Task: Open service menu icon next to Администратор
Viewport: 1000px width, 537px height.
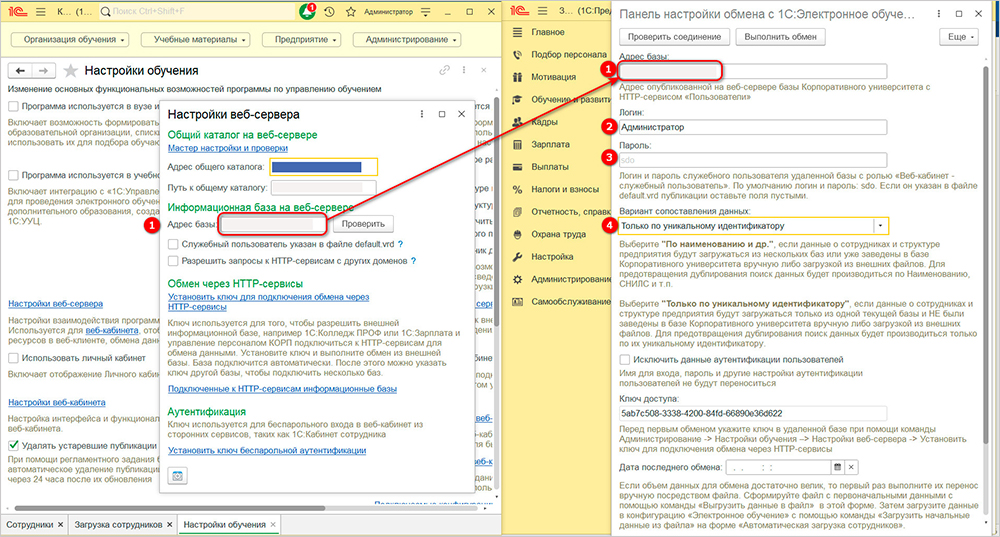Action: pyautogui.click(x=426, y=11)
